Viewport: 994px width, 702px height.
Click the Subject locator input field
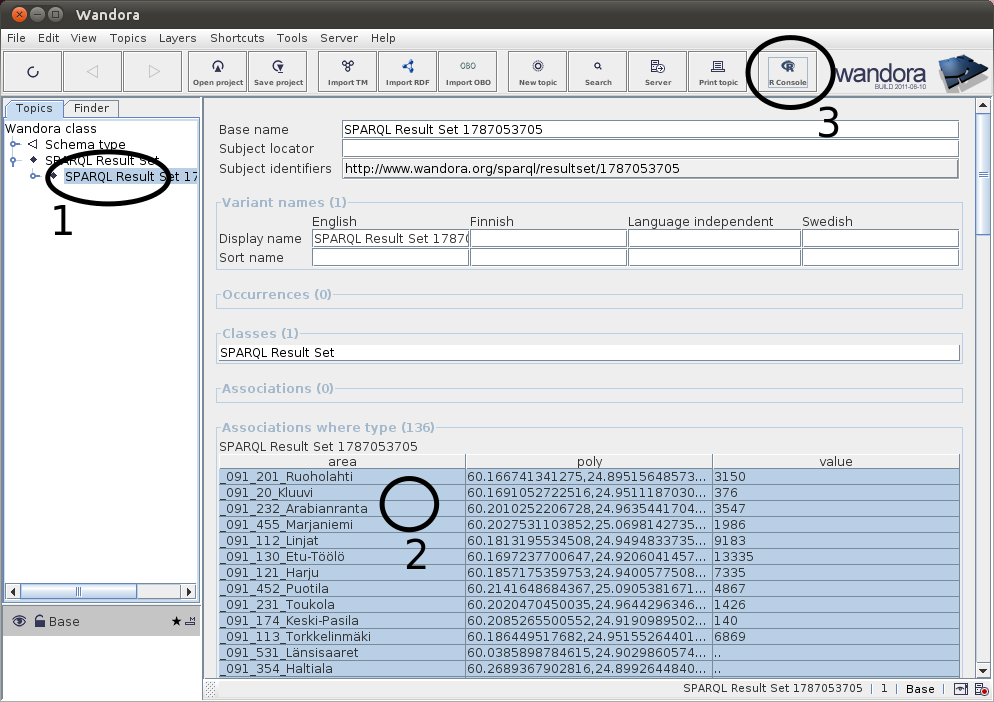[650, 149]
